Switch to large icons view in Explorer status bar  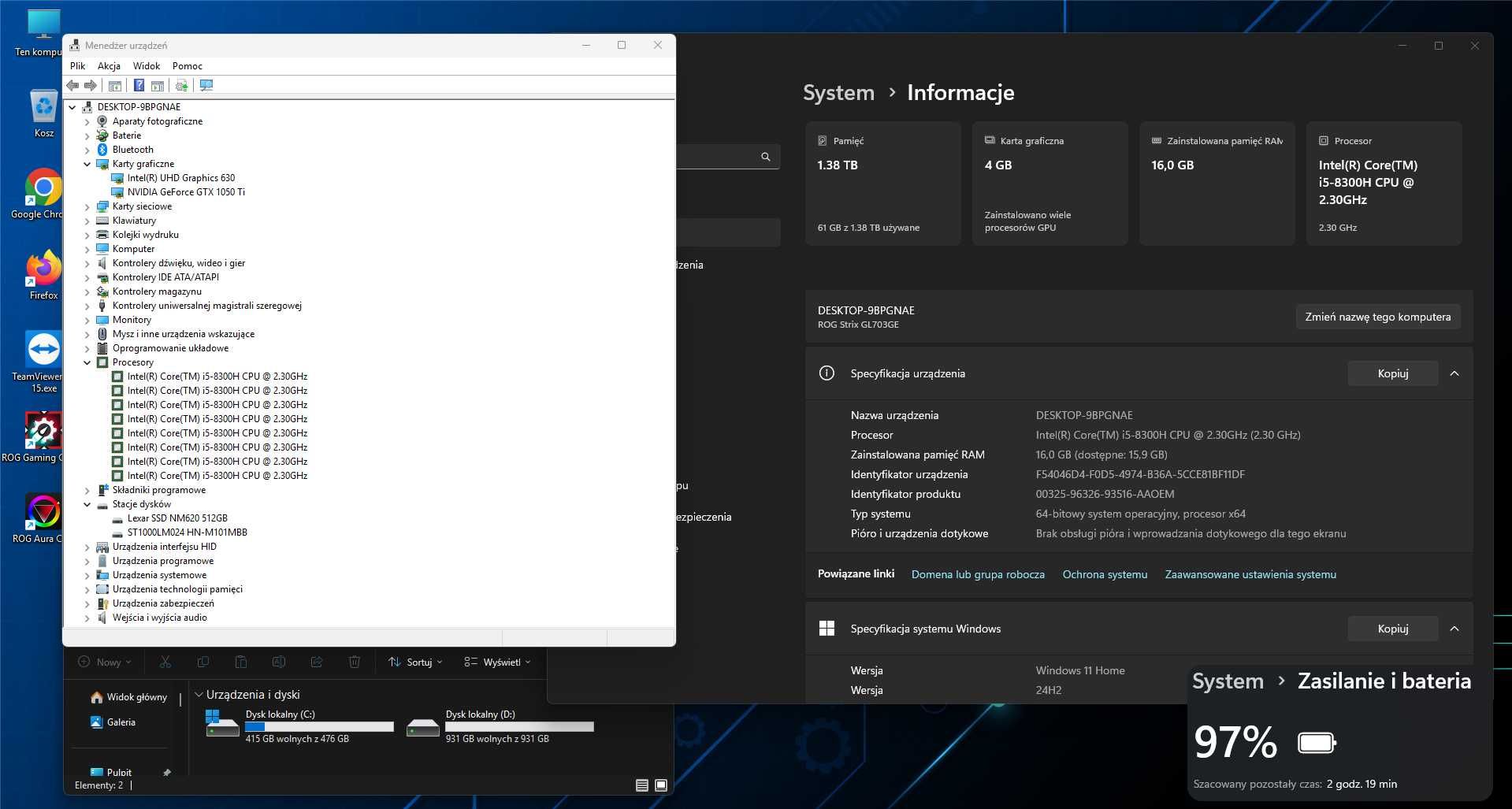[x=661, y=785]
